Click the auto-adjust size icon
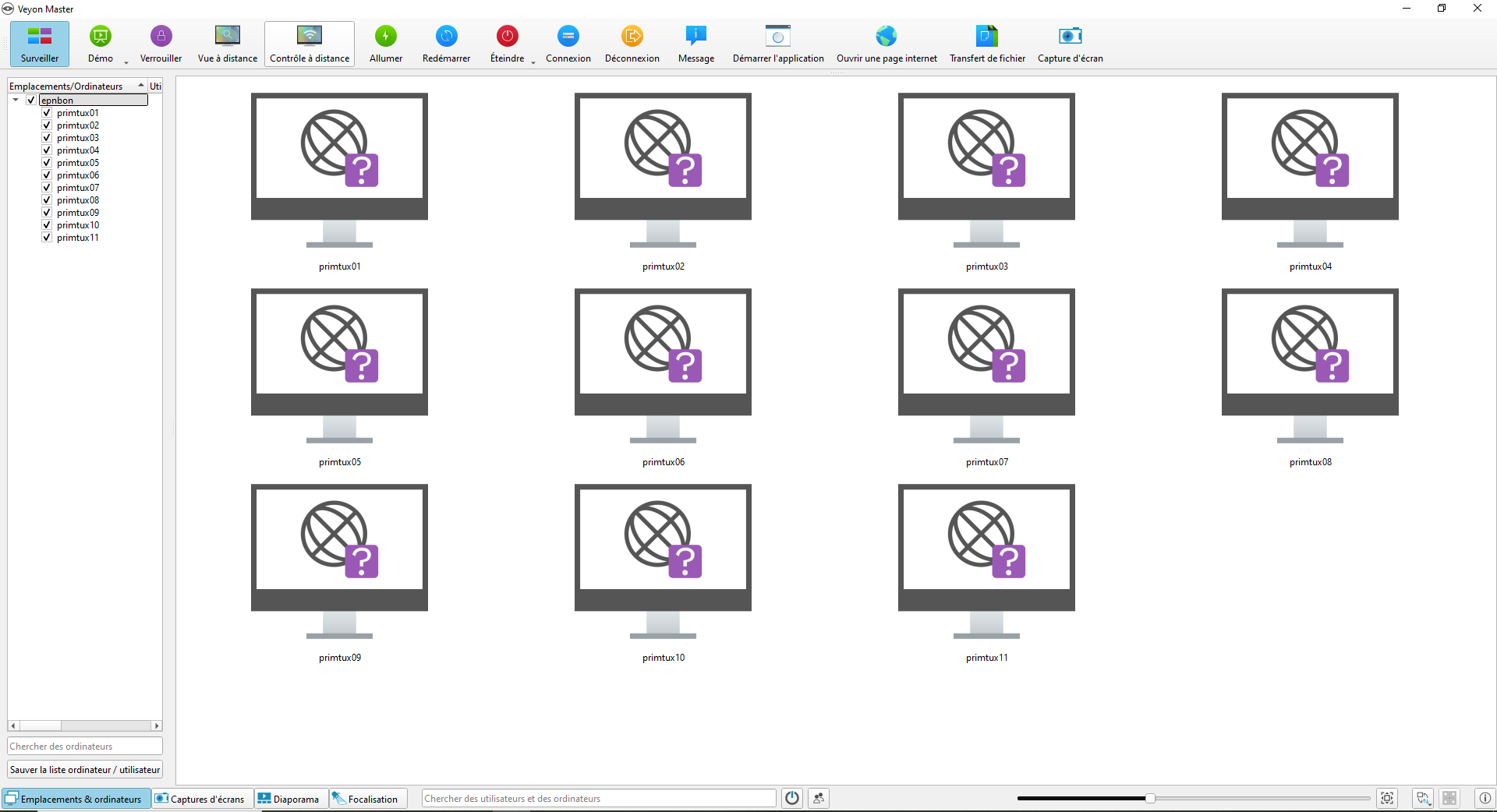Viewport: 1497px width, 812px height. point(1387,798)
